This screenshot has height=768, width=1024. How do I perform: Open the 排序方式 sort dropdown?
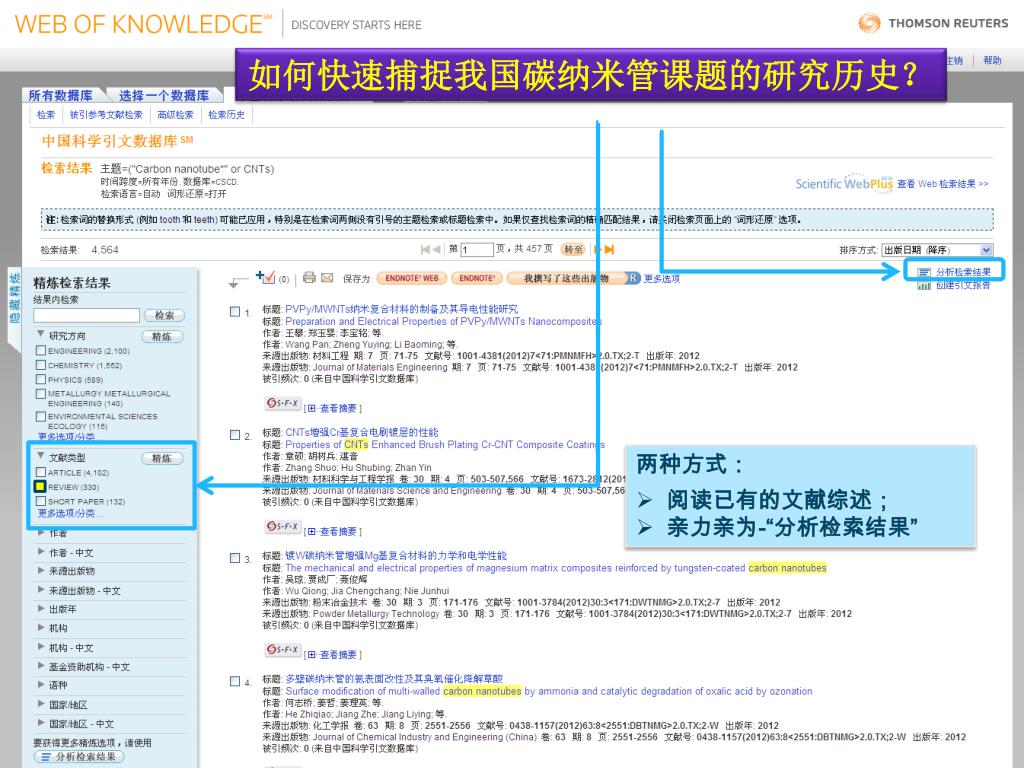pos(937,250)
